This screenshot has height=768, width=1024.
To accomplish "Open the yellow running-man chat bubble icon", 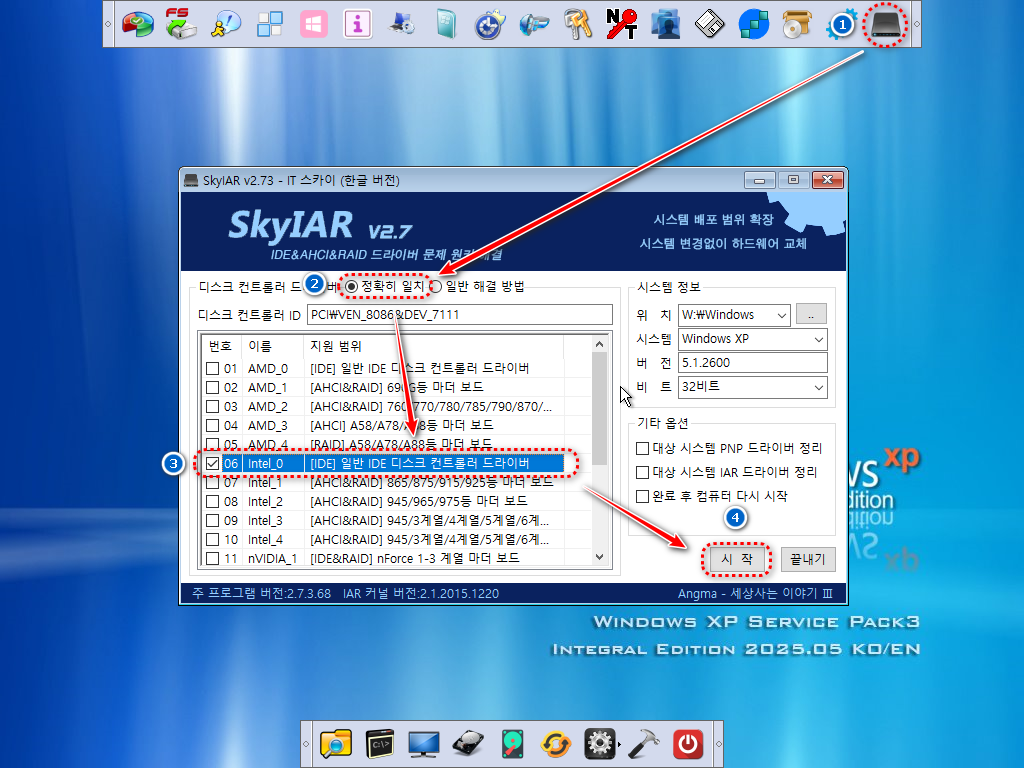I will [225, 25].
